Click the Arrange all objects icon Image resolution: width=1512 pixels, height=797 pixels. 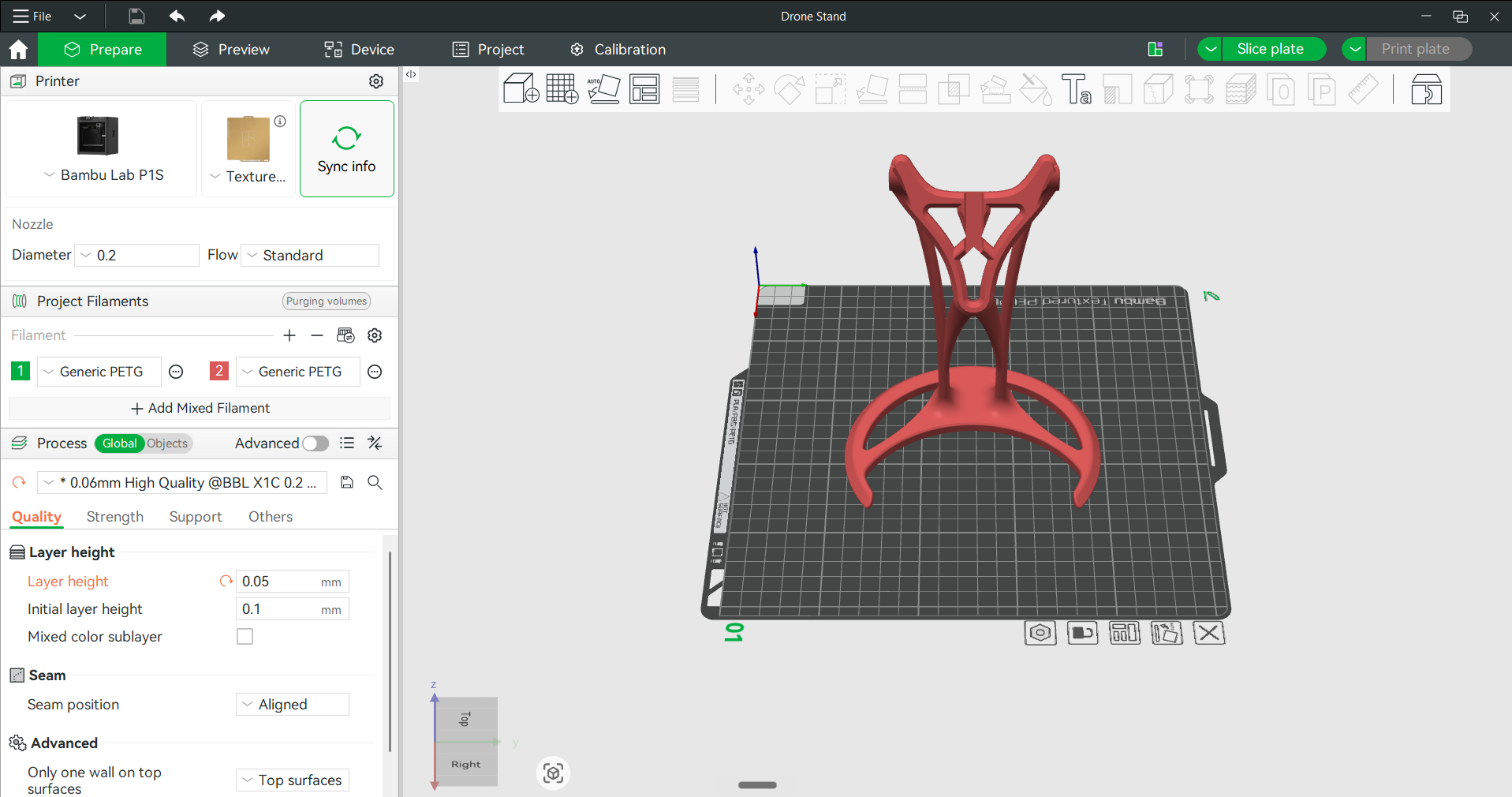[644, 88]
